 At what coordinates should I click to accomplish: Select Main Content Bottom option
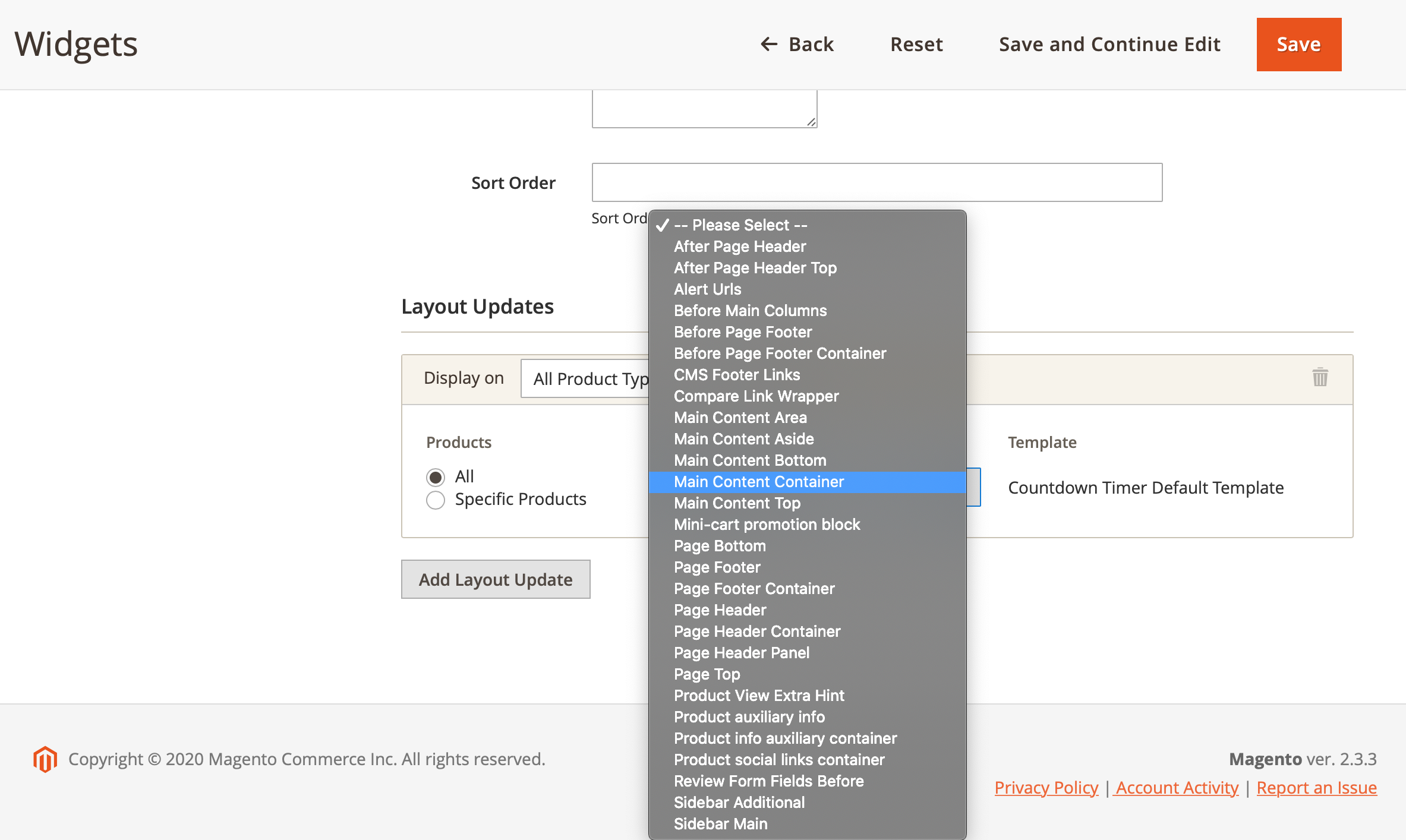tap(807, 460)
